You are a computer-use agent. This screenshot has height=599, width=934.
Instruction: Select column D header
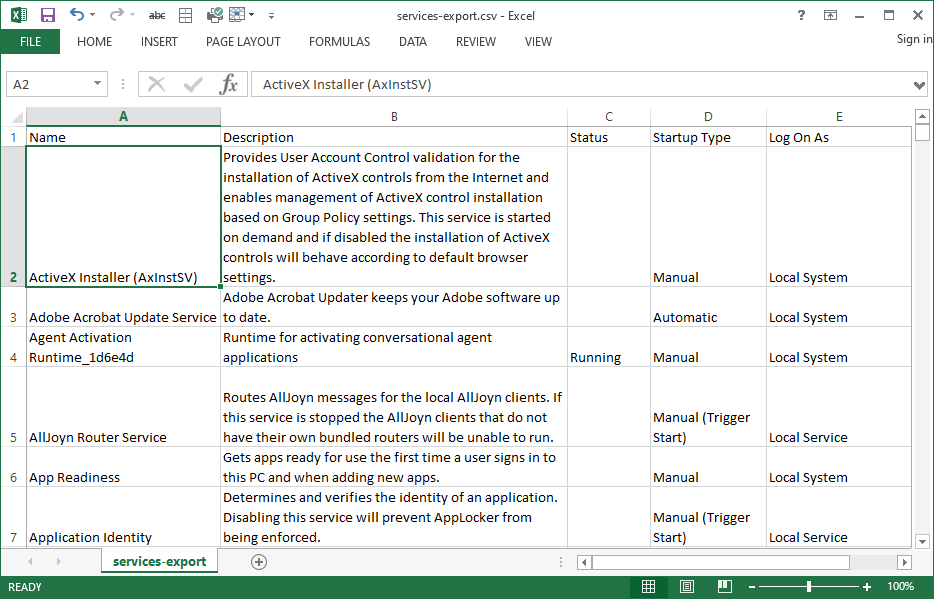tap(708, 117)
